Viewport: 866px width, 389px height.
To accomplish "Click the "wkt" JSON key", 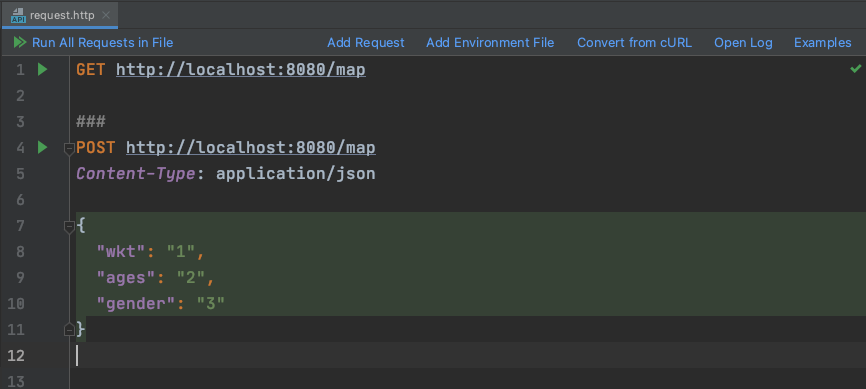I will tap(121, 252).
